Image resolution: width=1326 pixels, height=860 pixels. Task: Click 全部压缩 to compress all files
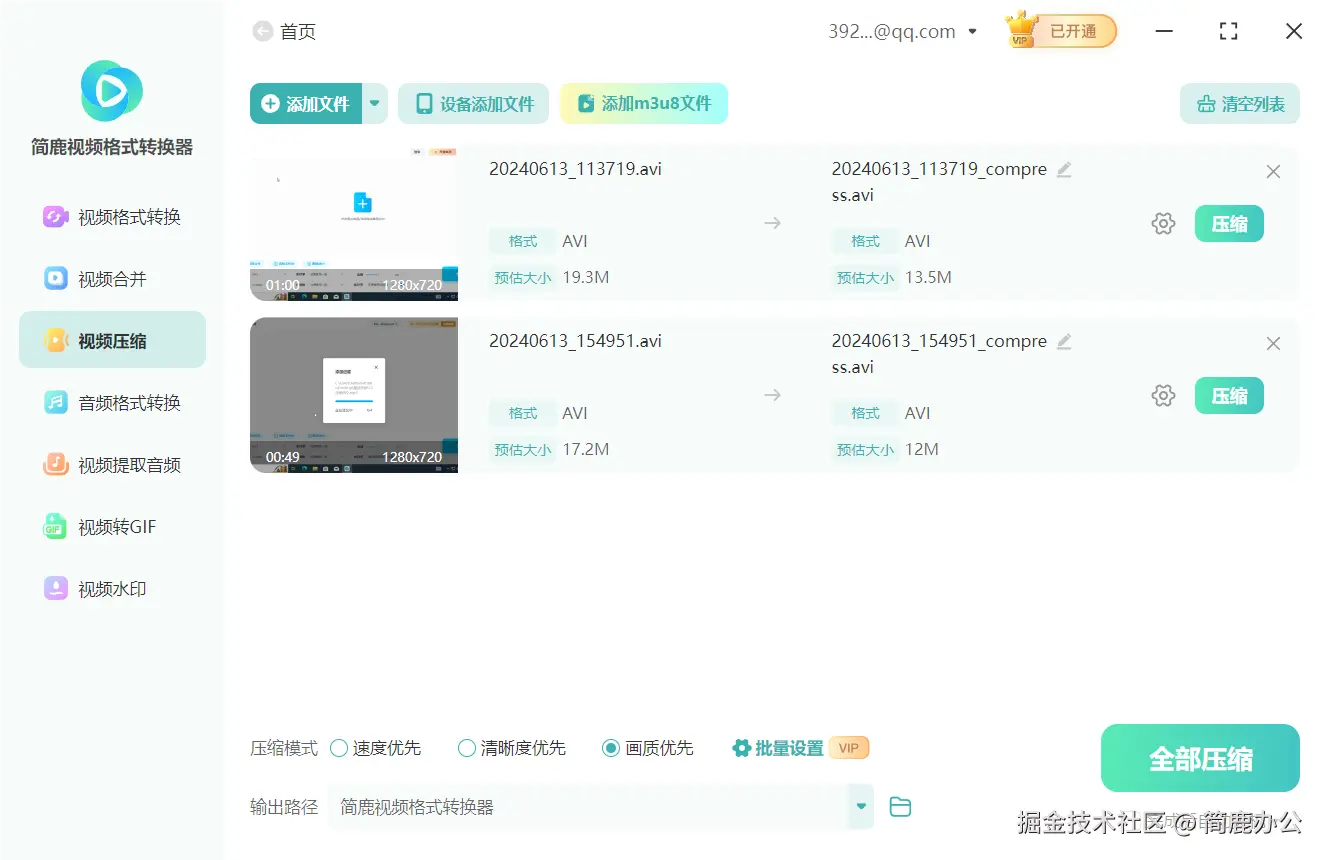tap(1199, 758)
